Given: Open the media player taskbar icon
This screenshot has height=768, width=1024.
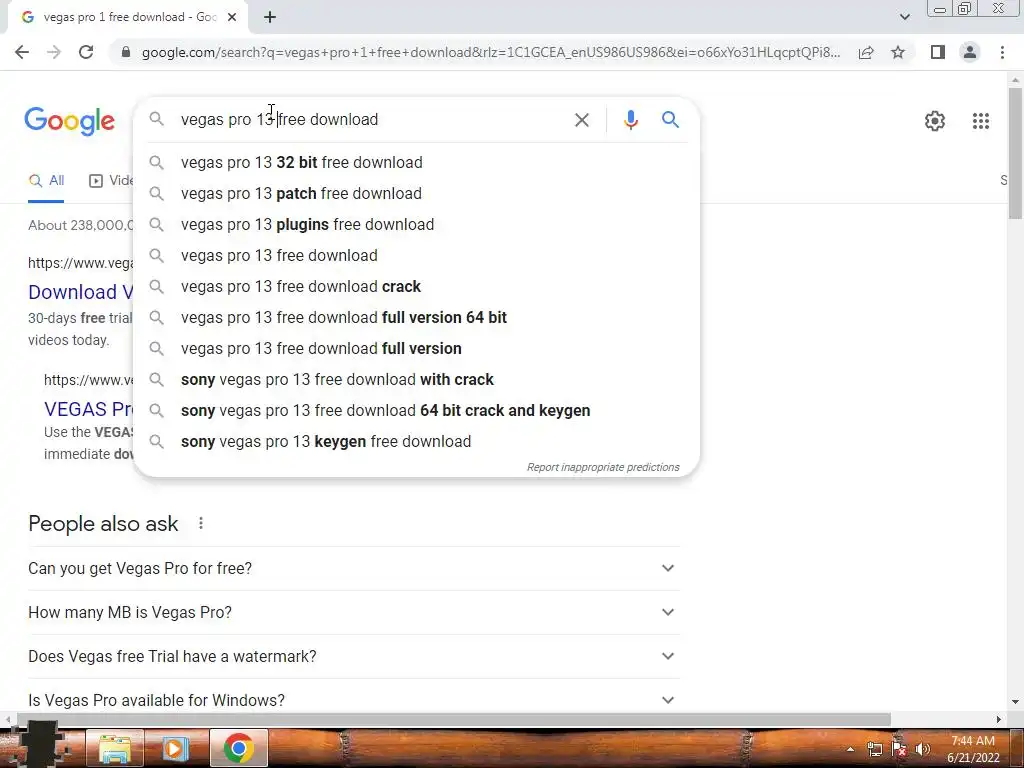Looking at the screenshot, I should click(x=174, y=748).
